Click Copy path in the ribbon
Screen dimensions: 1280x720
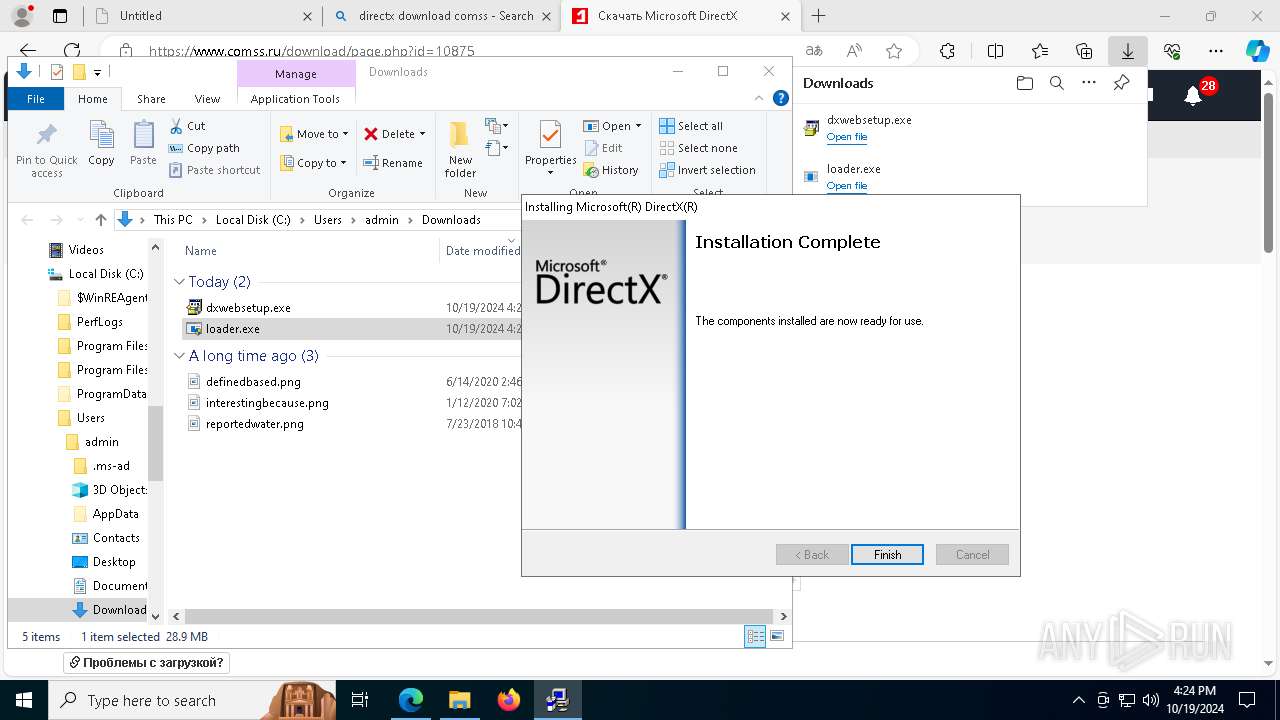[x=204, y=148]
